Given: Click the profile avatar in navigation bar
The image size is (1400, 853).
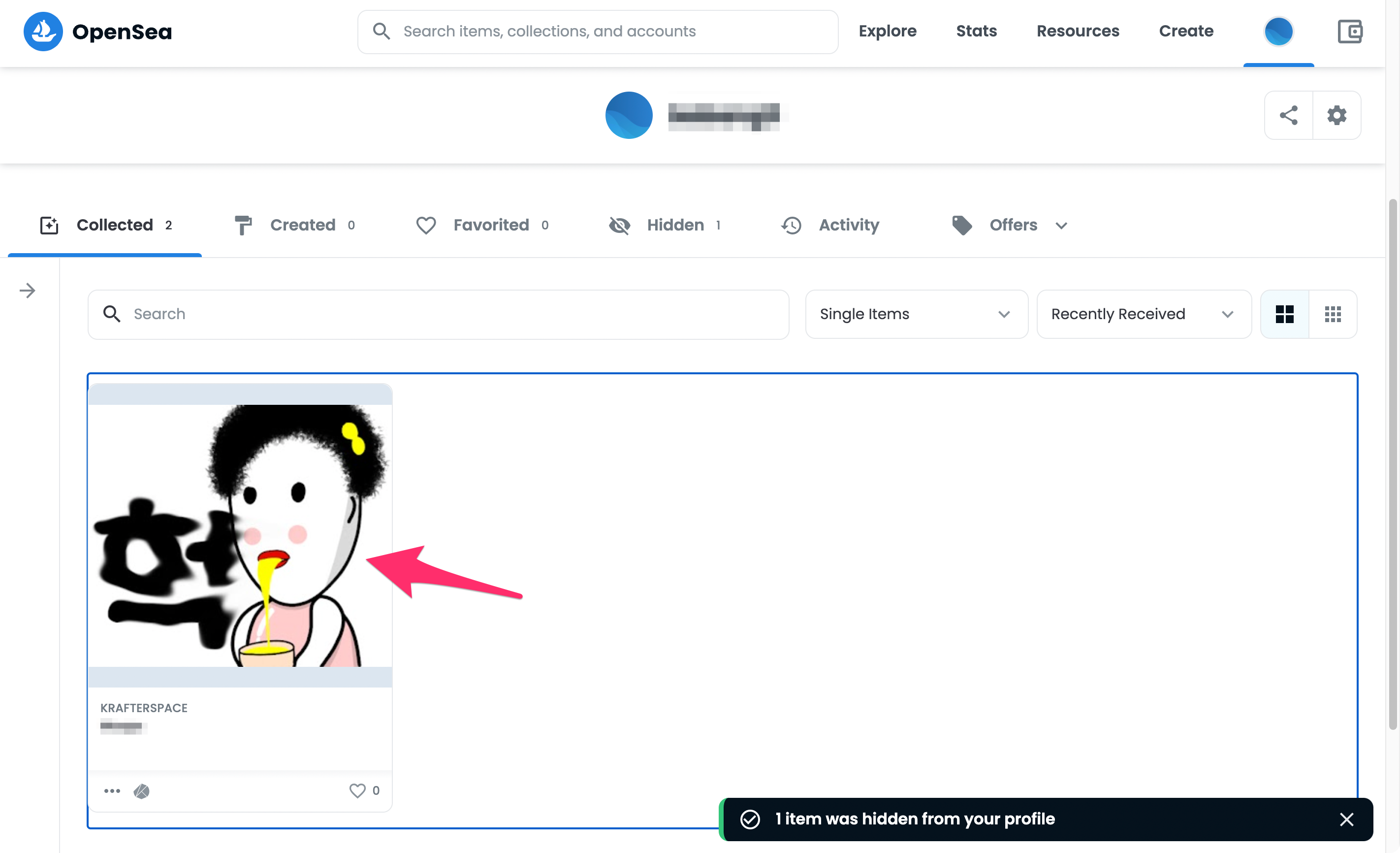Looking at the screenshot, I should pyautogui.click(x=1278, y=31).
